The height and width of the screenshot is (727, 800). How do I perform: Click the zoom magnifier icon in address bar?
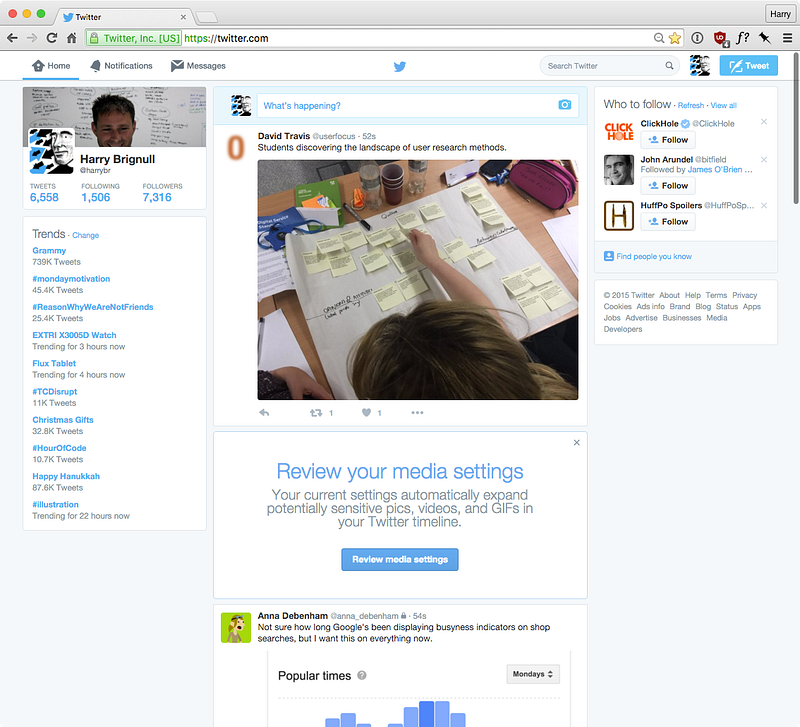(659, 38)
